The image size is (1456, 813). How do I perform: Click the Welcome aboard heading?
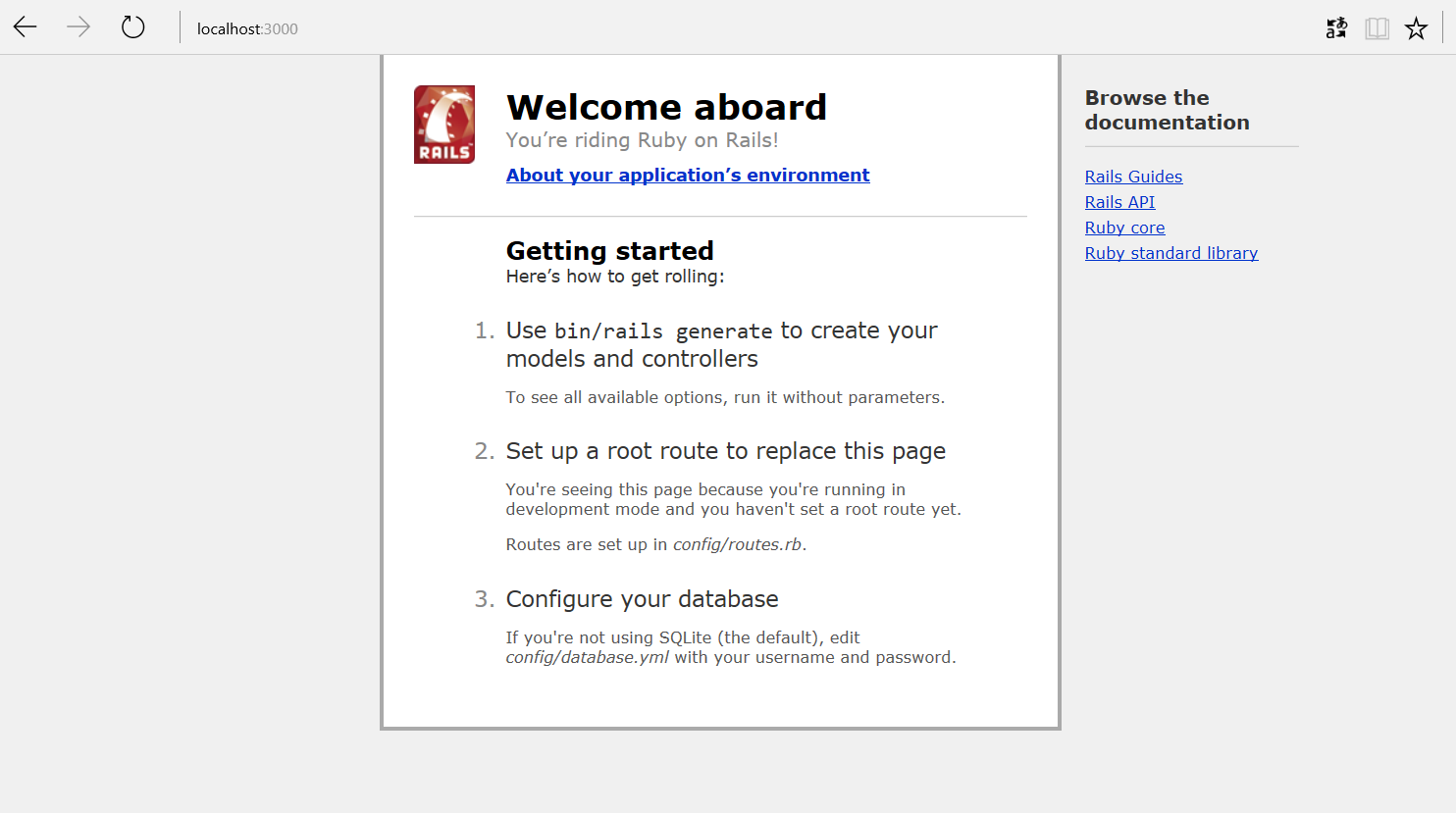[x=666, y=107]
